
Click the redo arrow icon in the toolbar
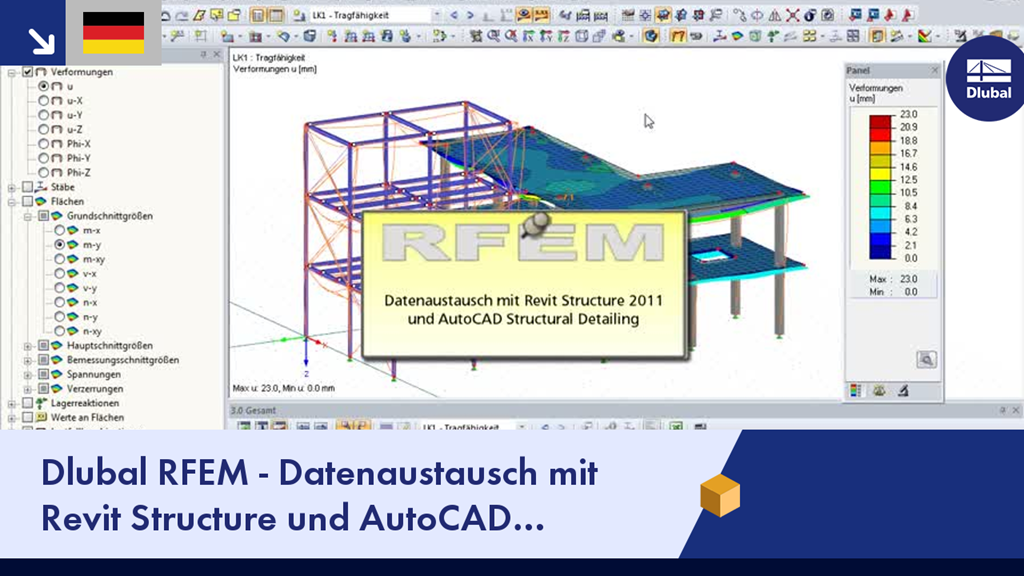click(182, 15)
